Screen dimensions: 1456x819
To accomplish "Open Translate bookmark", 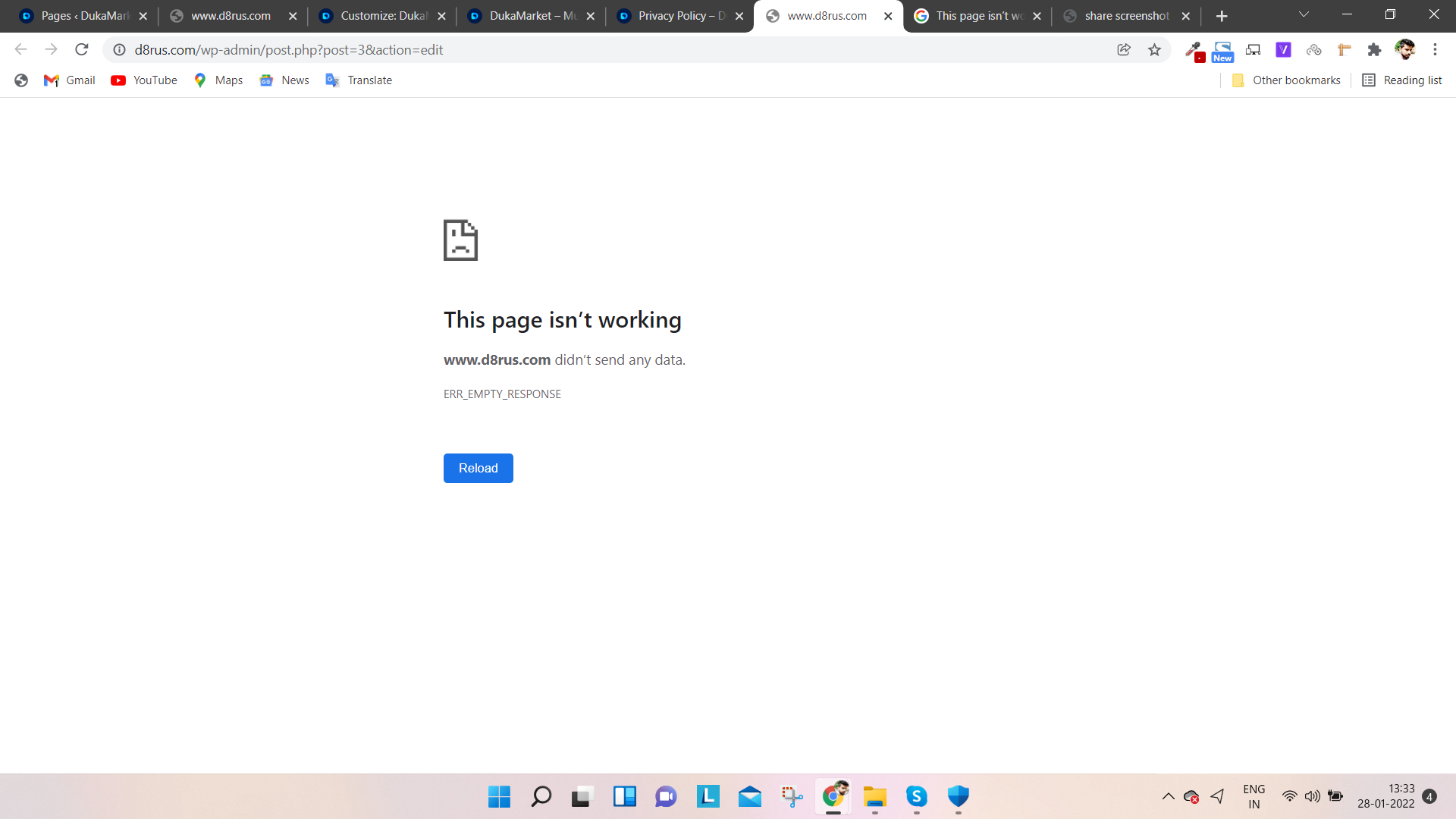I will 359,80.
